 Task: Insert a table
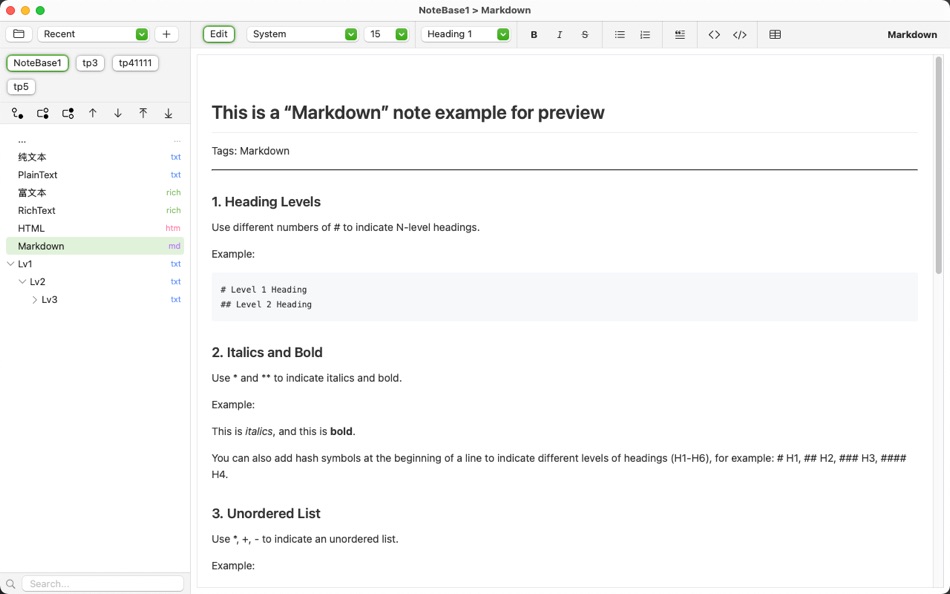point(775,35)
